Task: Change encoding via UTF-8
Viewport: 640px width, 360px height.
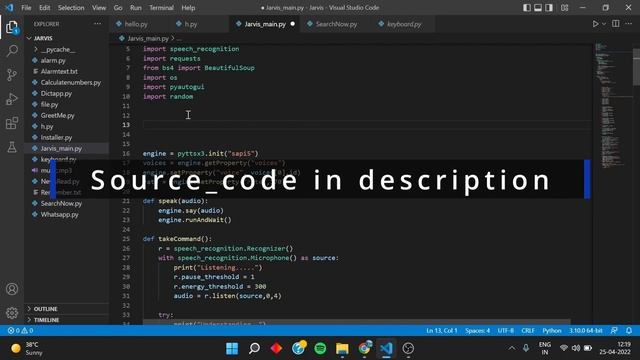Action: tap(505, 331)
